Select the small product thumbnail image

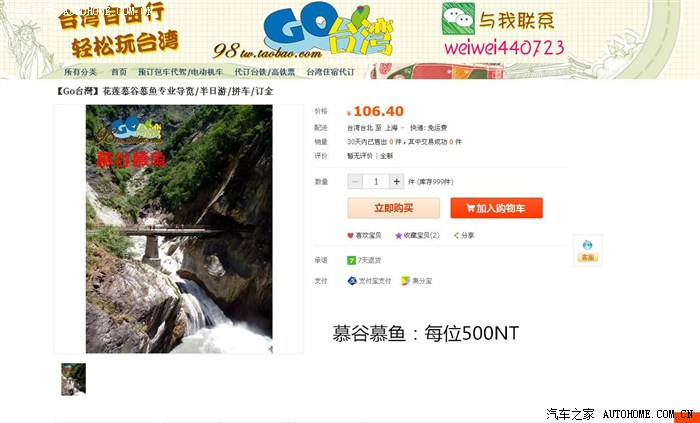(x=74, y=379)
